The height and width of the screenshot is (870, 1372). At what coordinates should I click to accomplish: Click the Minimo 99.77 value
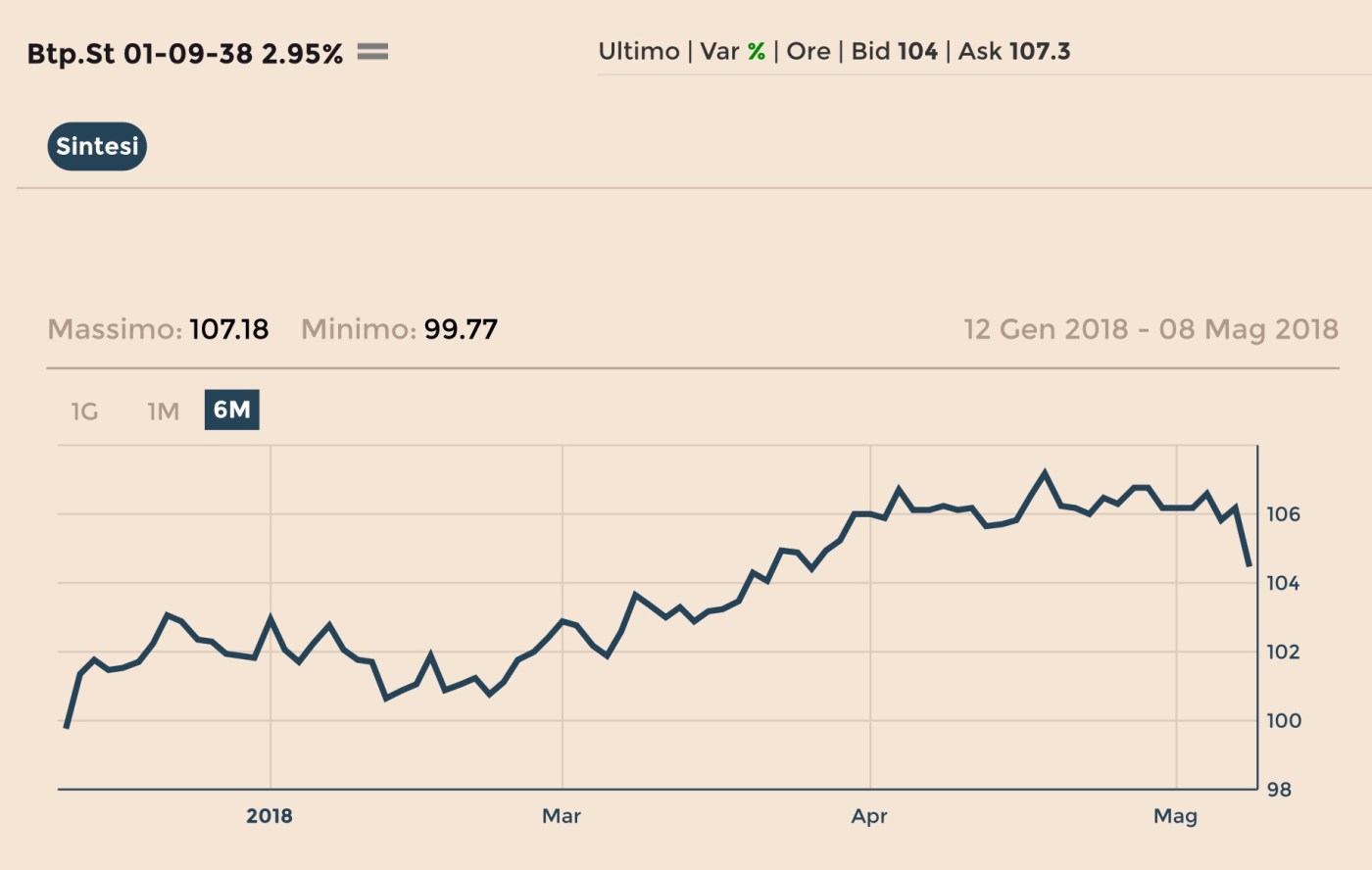click(461, 329)
